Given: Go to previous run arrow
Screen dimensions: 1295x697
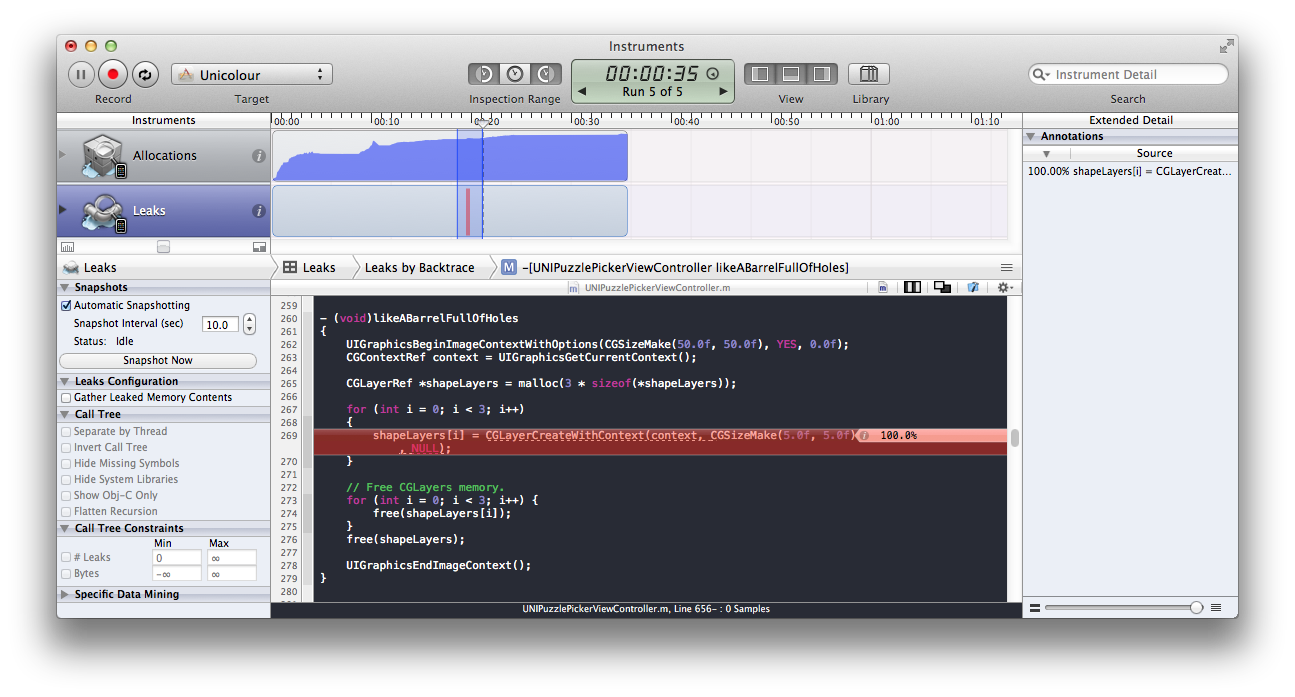Looking at the screenshot, I should [582, 92].
